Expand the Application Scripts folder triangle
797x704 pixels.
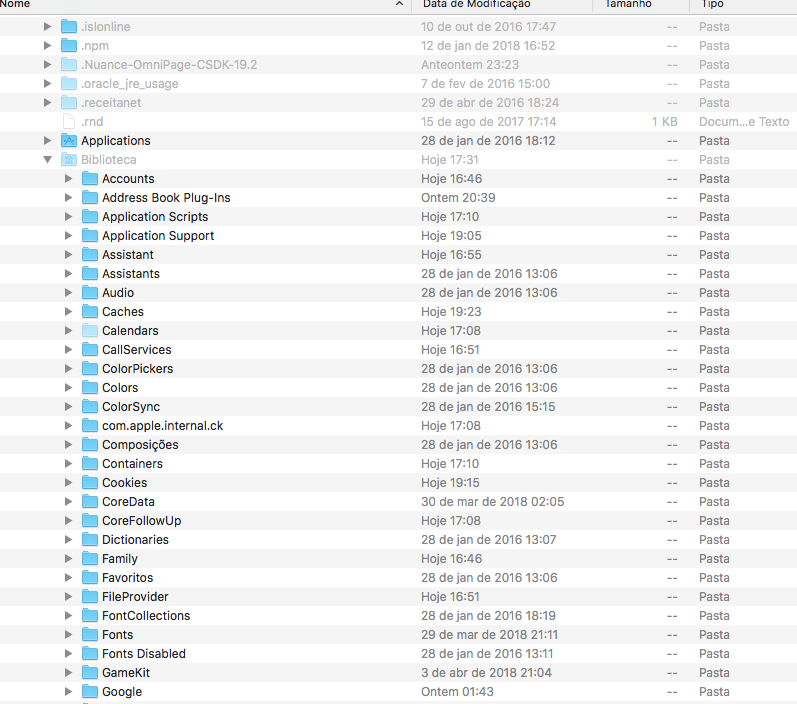click(x=68, y=217)
